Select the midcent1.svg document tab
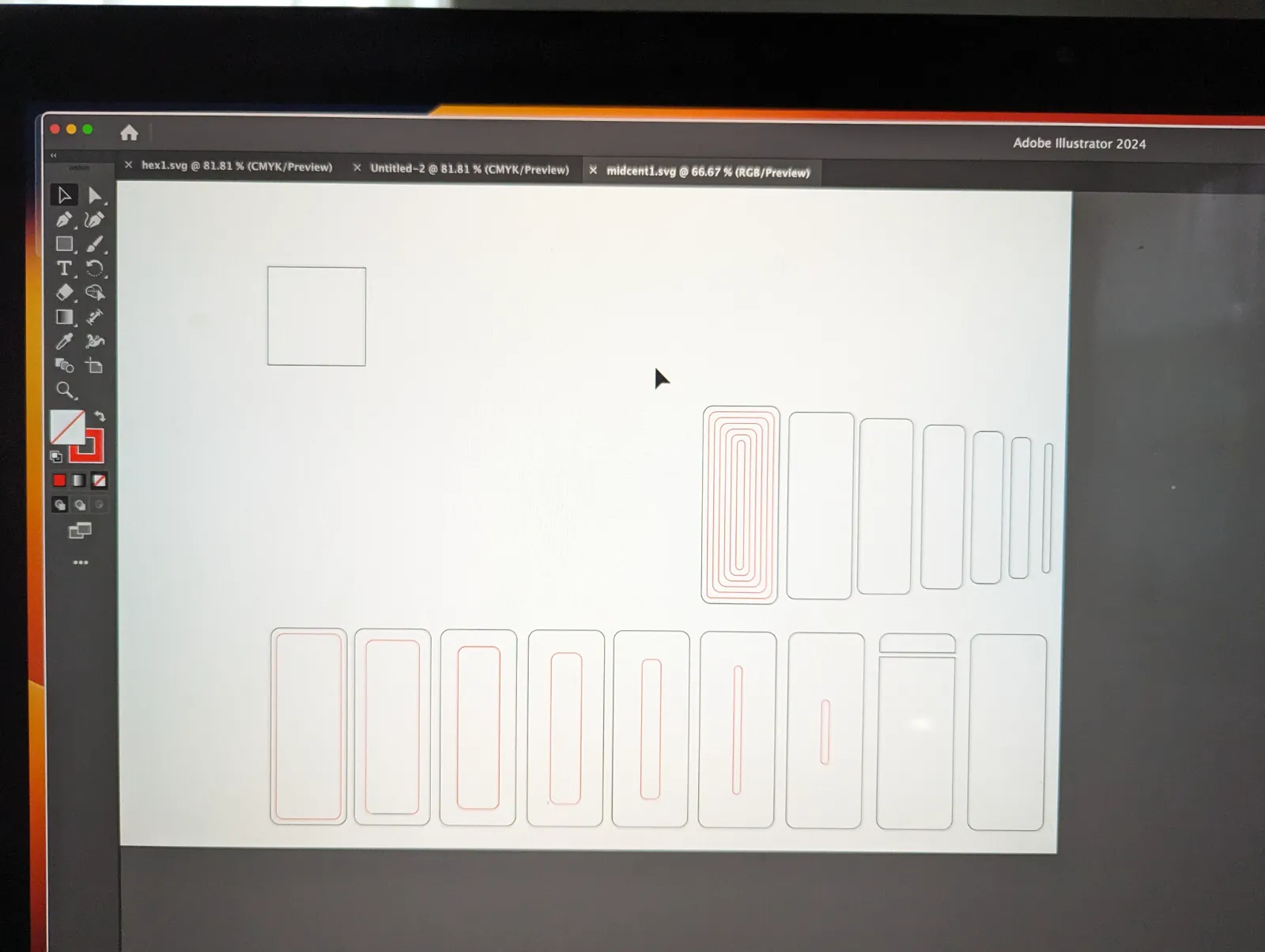Screen dimensions: 1265x952 tap(708, 172)
